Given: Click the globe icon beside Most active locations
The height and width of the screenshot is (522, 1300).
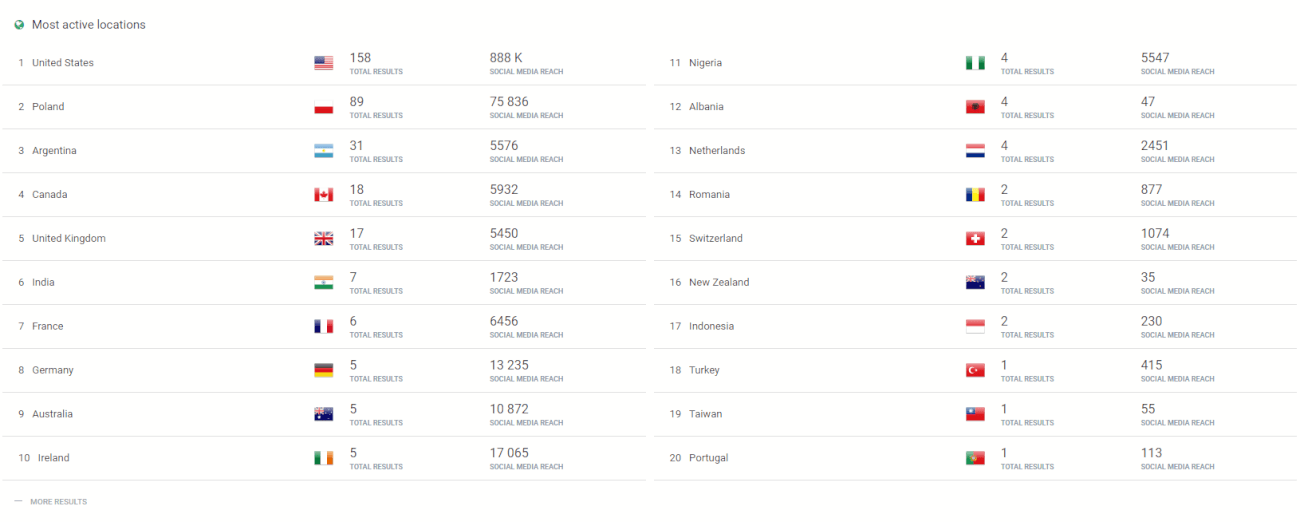Looking at the screenshot, I should (x=19, y=25).
